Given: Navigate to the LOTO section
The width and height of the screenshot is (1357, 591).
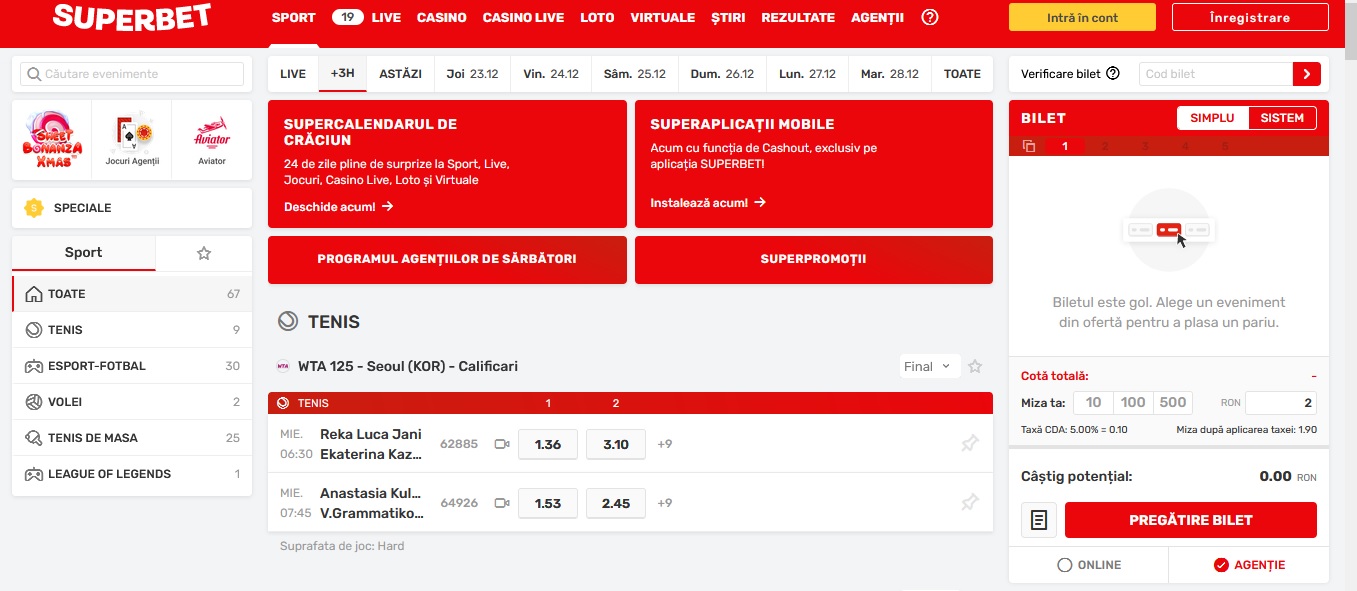Looking at the screenshot, I should (597, 17).
